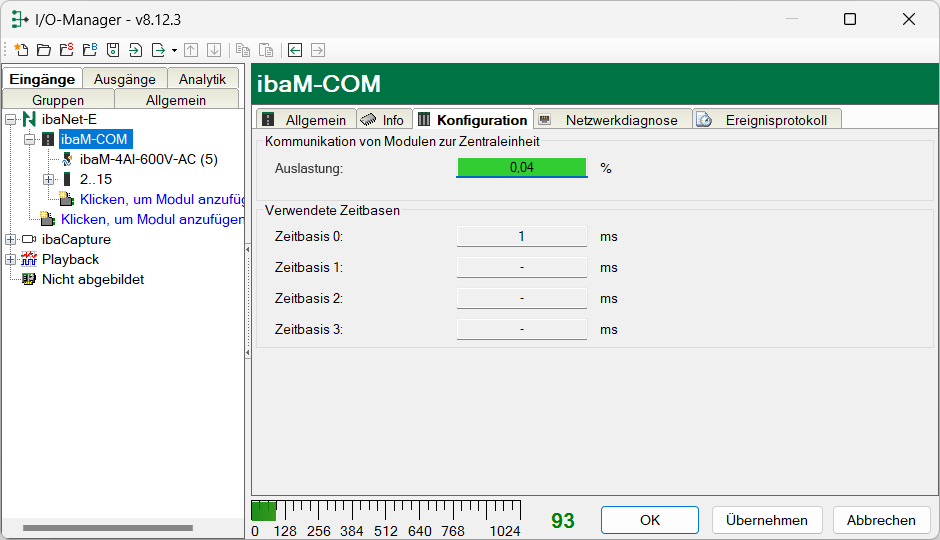Switch to the Ausgänge tab
This screenshot has width=940, height=540.
point(125,79)
